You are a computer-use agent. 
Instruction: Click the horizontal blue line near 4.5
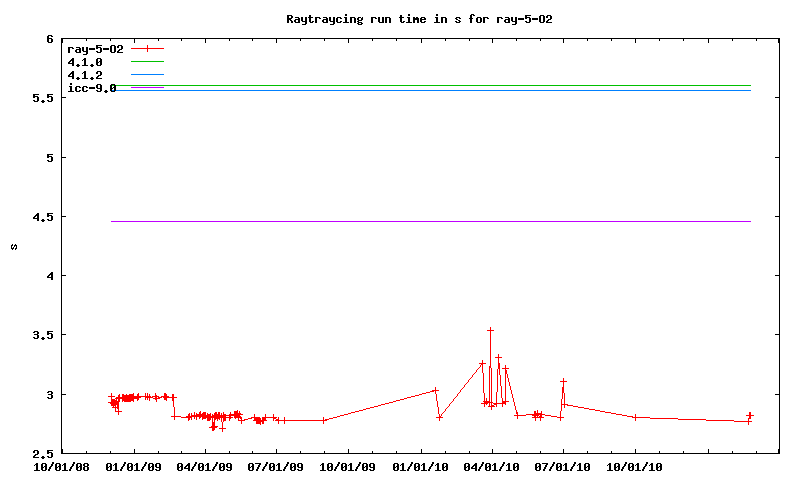click(430, 221)
